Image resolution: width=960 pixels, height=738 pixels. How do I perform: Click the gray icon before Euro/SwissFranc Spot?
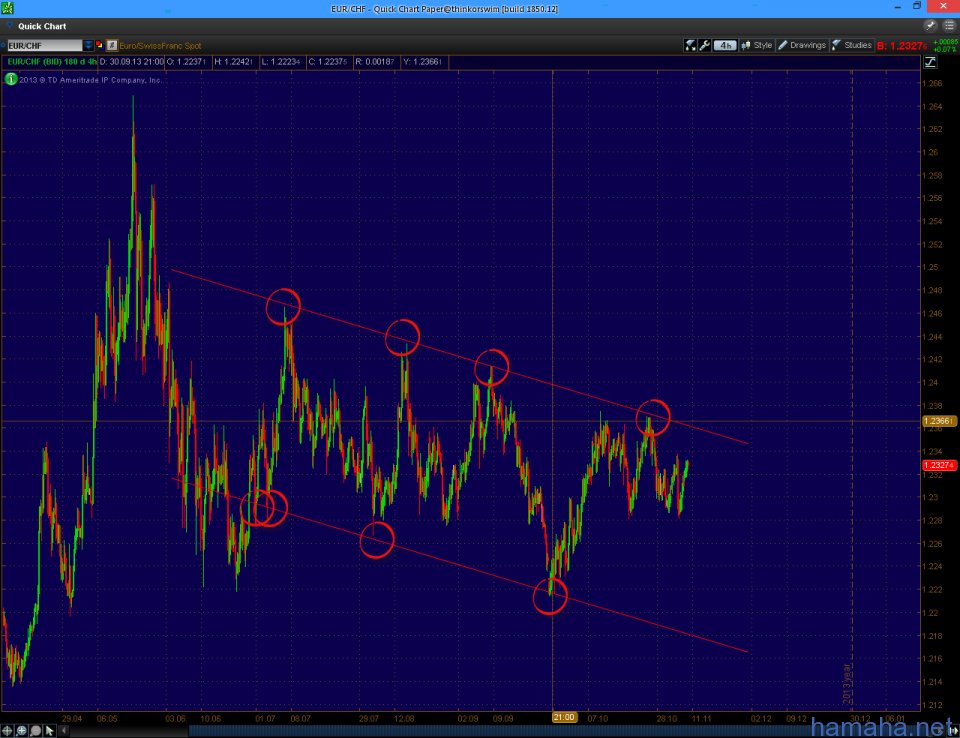[112, 45]
